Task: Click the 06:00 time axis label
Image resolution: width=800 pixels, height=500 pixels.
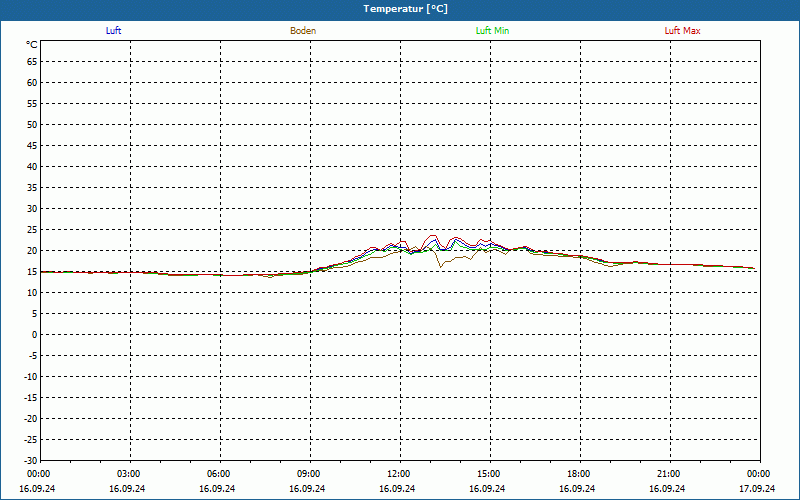Action: (x=218, y=474)
